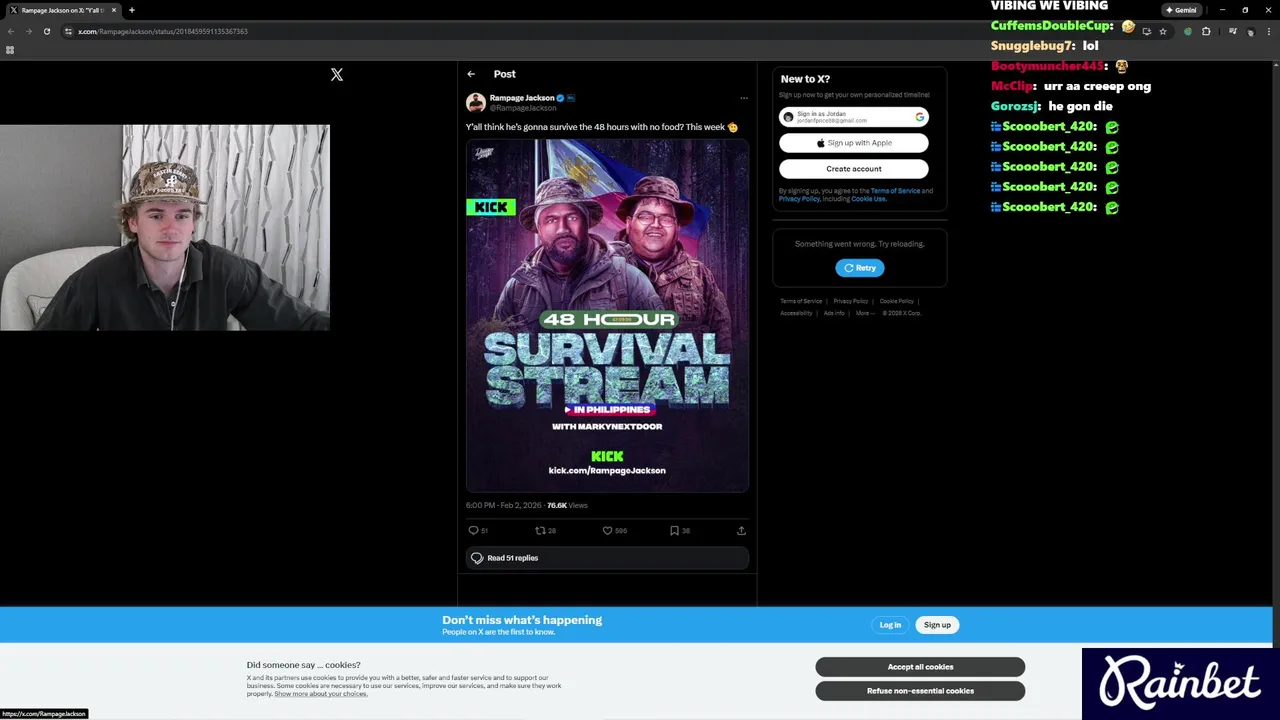Click the Rampage Jackson display name
The width and height of the screenshot is (1280, 720).
click(x=522, y=98)
